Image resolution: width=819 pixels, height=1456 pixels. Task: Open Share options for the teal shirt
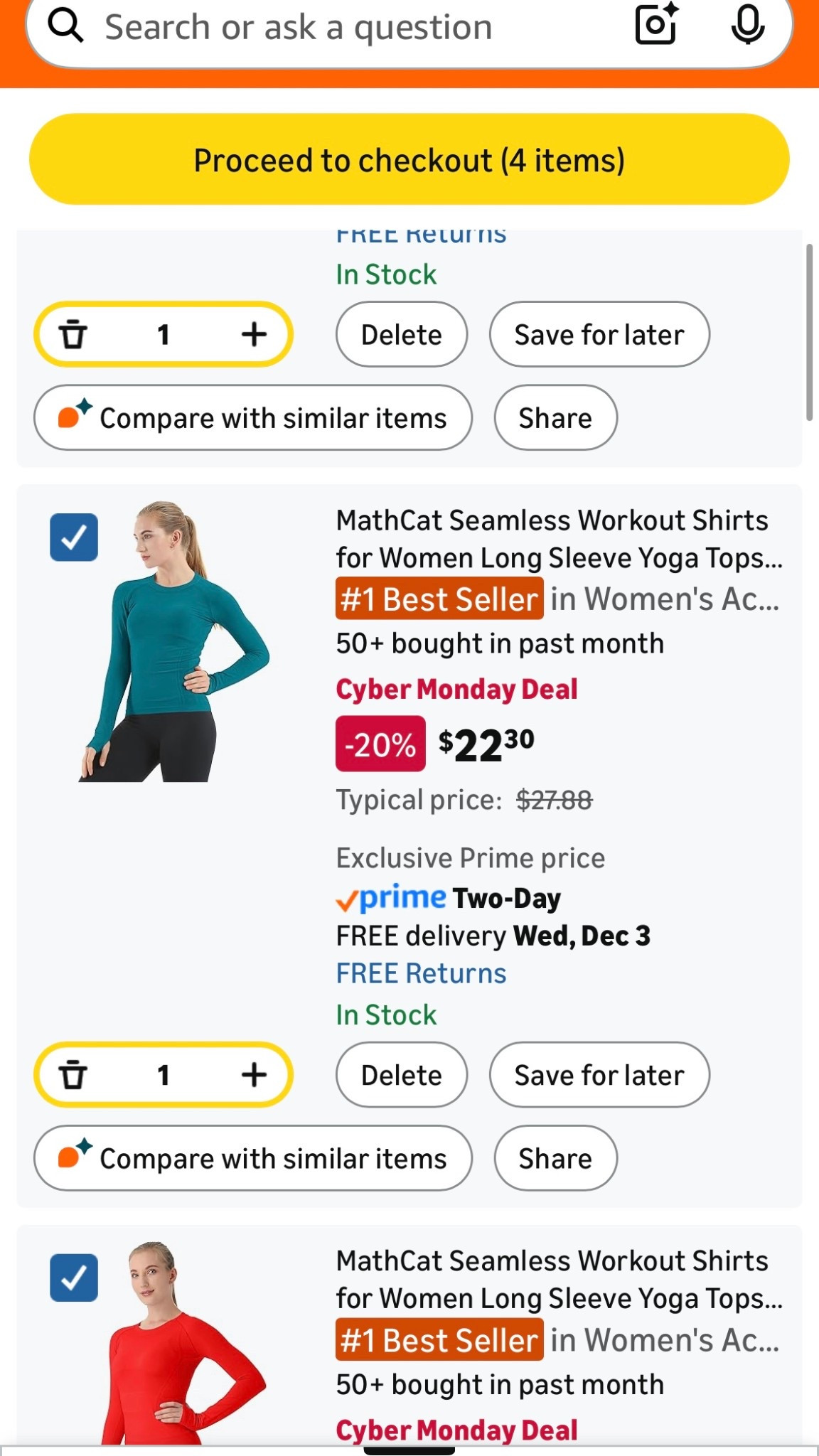555,1158
